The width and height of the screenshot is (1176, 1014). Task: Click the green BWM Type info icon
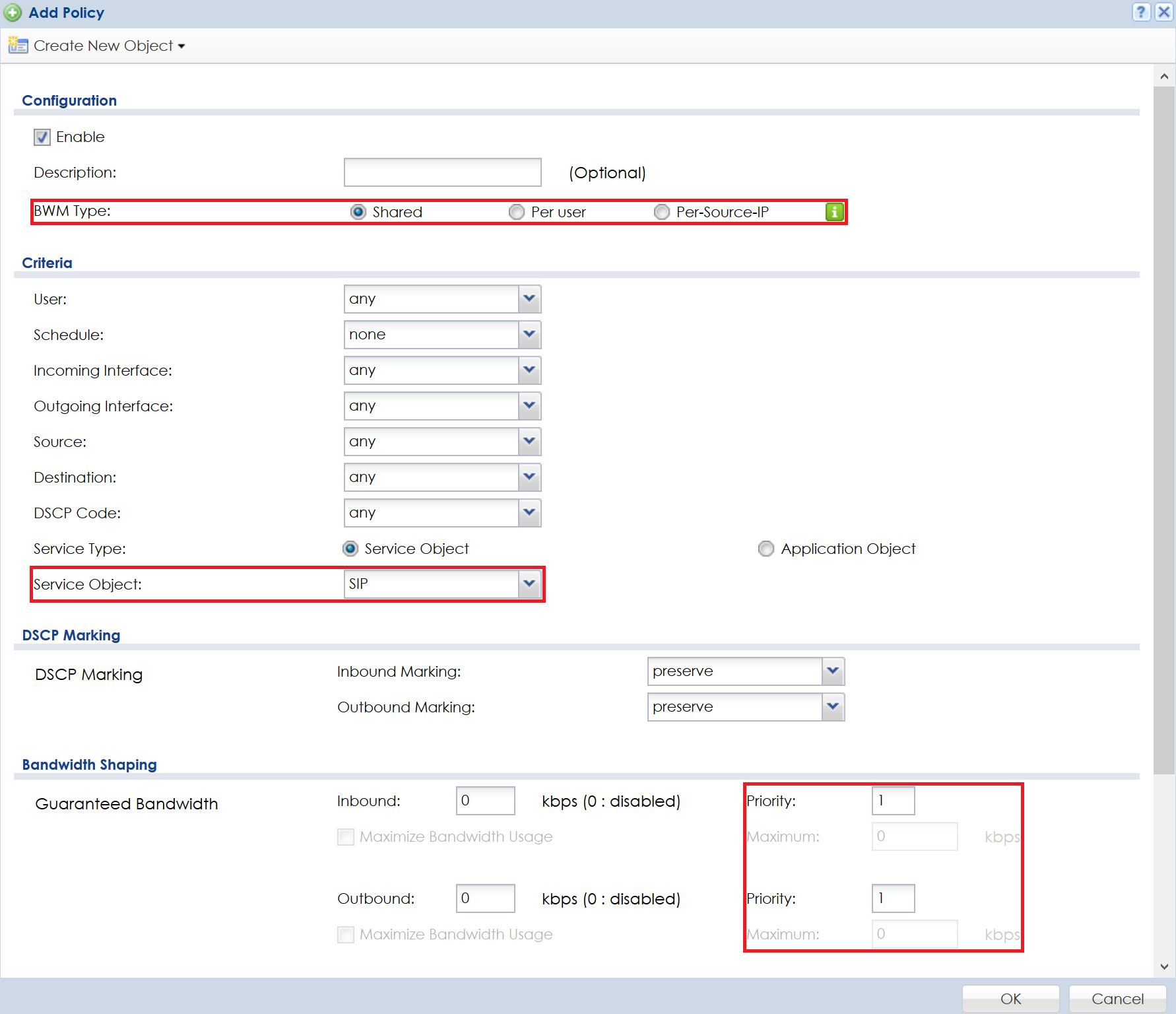834,212
